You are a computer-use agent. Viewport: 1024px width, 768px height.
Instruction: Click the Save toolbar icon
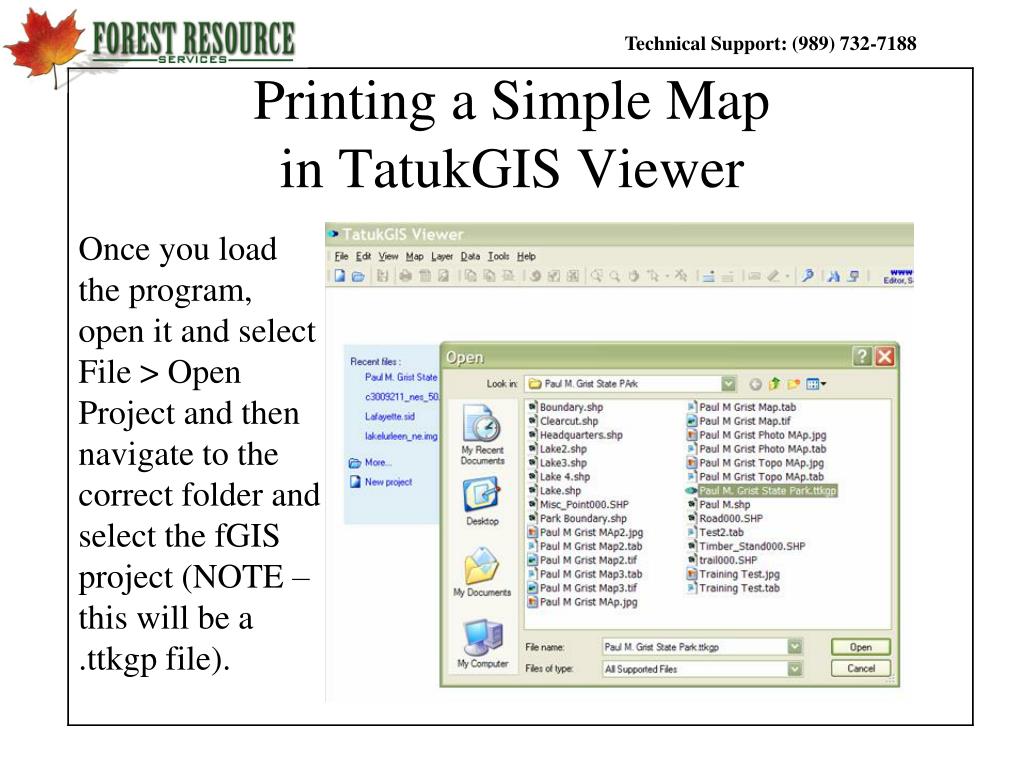(383, 276)
